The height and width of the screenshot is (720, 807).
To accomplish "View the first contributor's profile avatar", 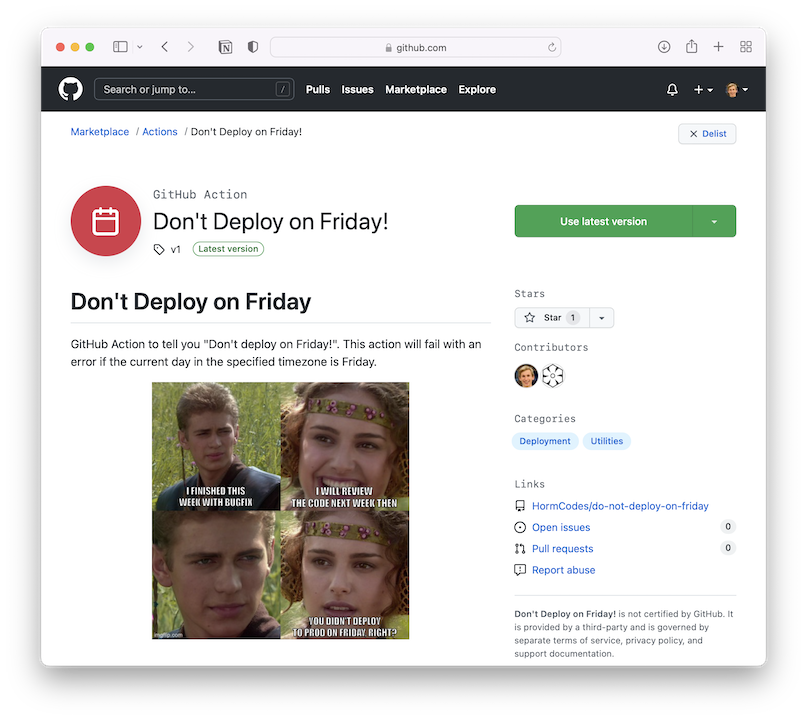I will (526, 376).
